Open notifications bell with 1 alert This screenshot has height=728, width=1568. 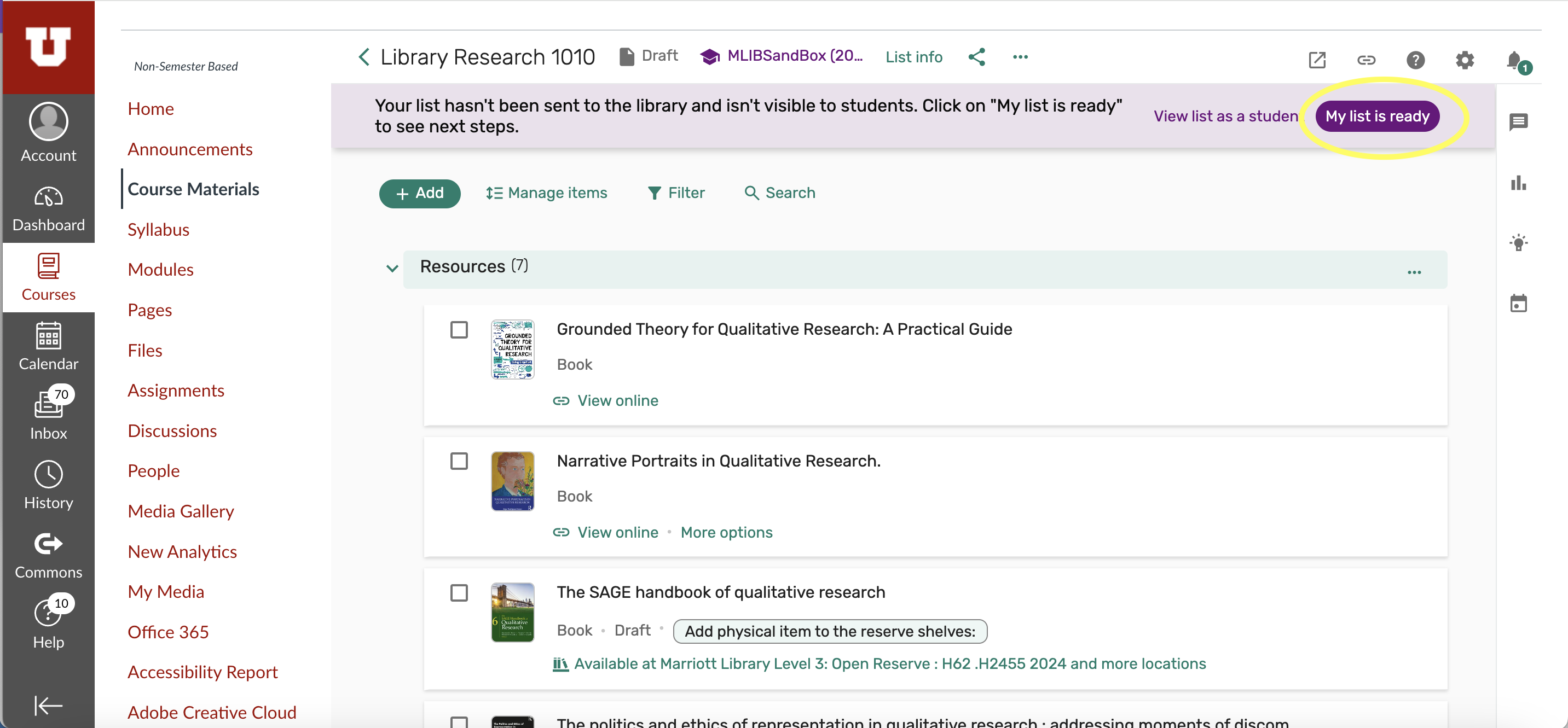tap(1518, 61)
